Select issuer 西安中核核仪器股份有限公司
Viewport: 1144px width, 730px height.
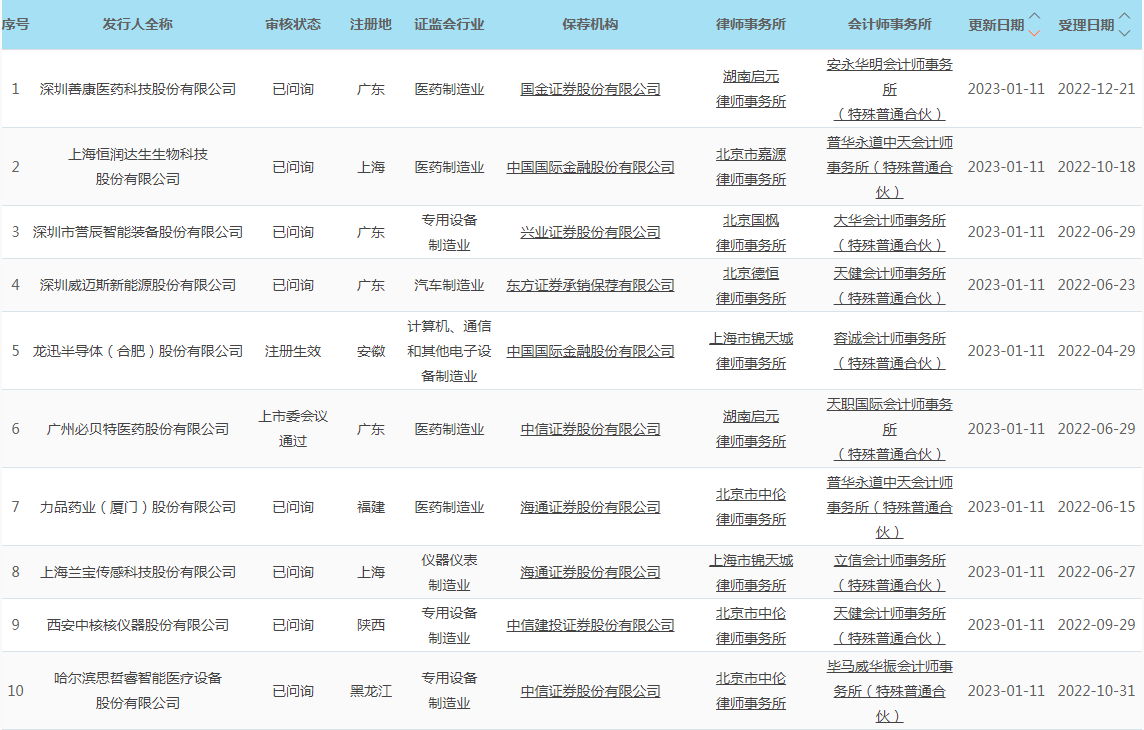pos(138,625)
